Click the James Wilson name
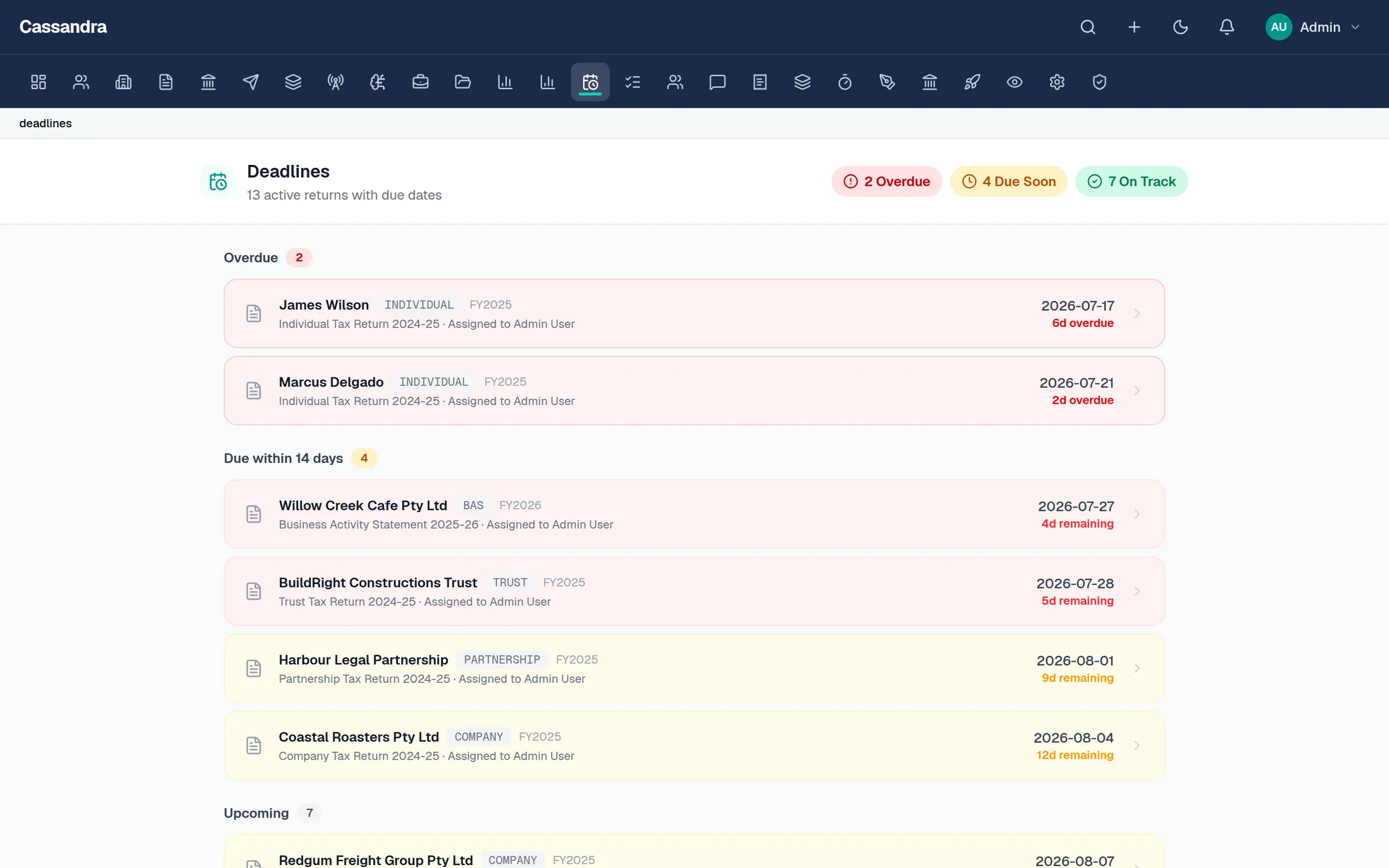Screen dimensions: 1389x868 point(324,305)
